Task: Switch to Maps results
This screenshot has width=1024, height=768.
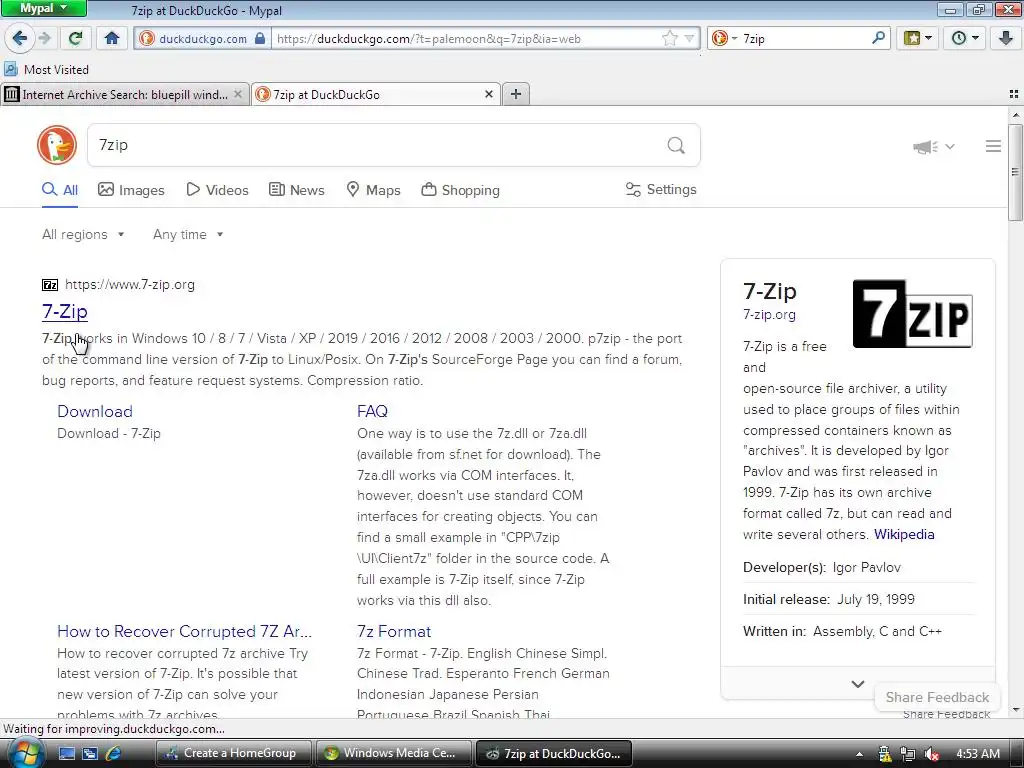Action: pyautogui.click(x=373, y=190)
